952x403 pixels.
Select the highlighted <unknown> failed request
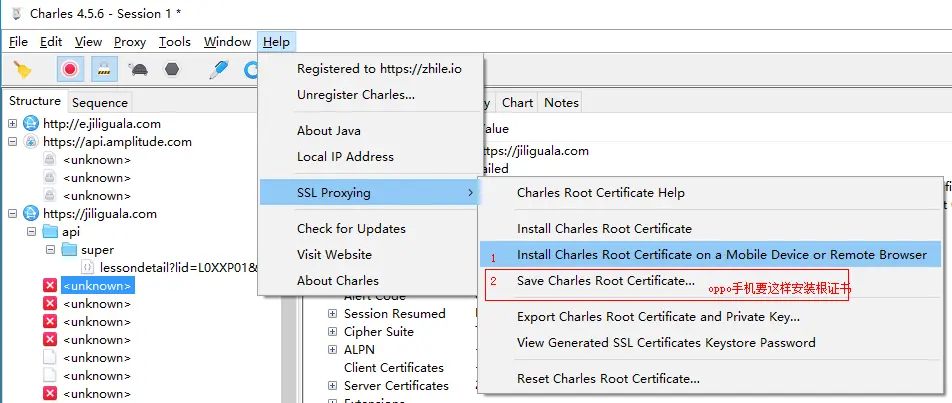point(97,286)
